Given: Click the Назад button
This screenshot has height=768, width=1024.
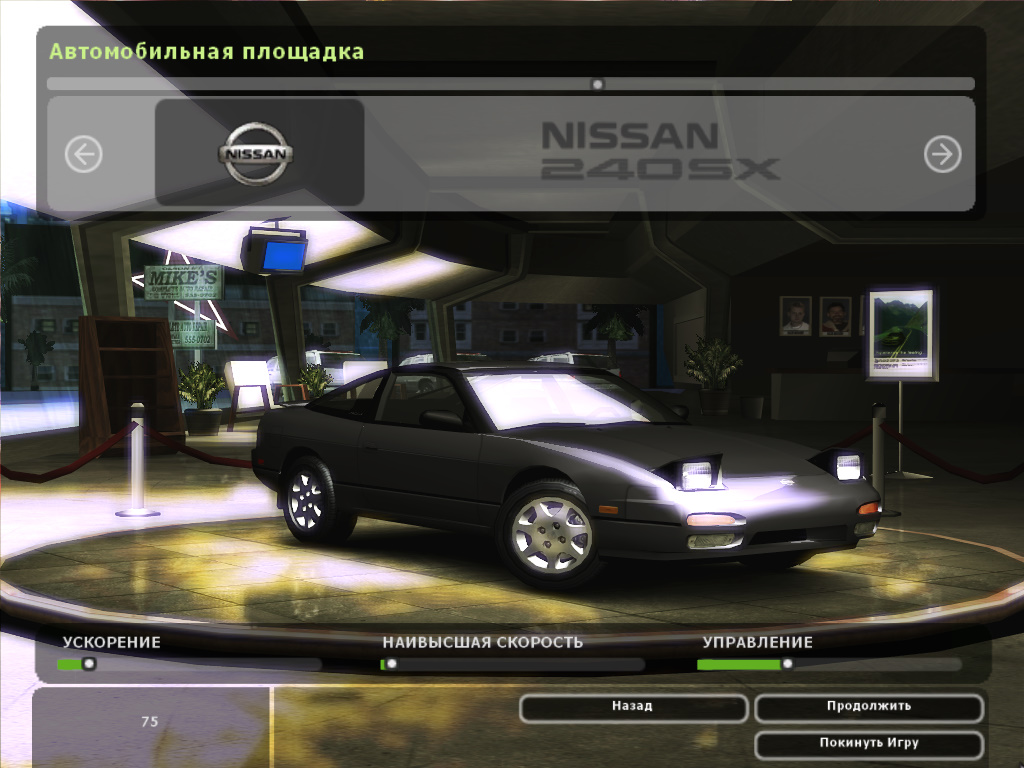Looking at the screenshot, I should tap(633, 709).
